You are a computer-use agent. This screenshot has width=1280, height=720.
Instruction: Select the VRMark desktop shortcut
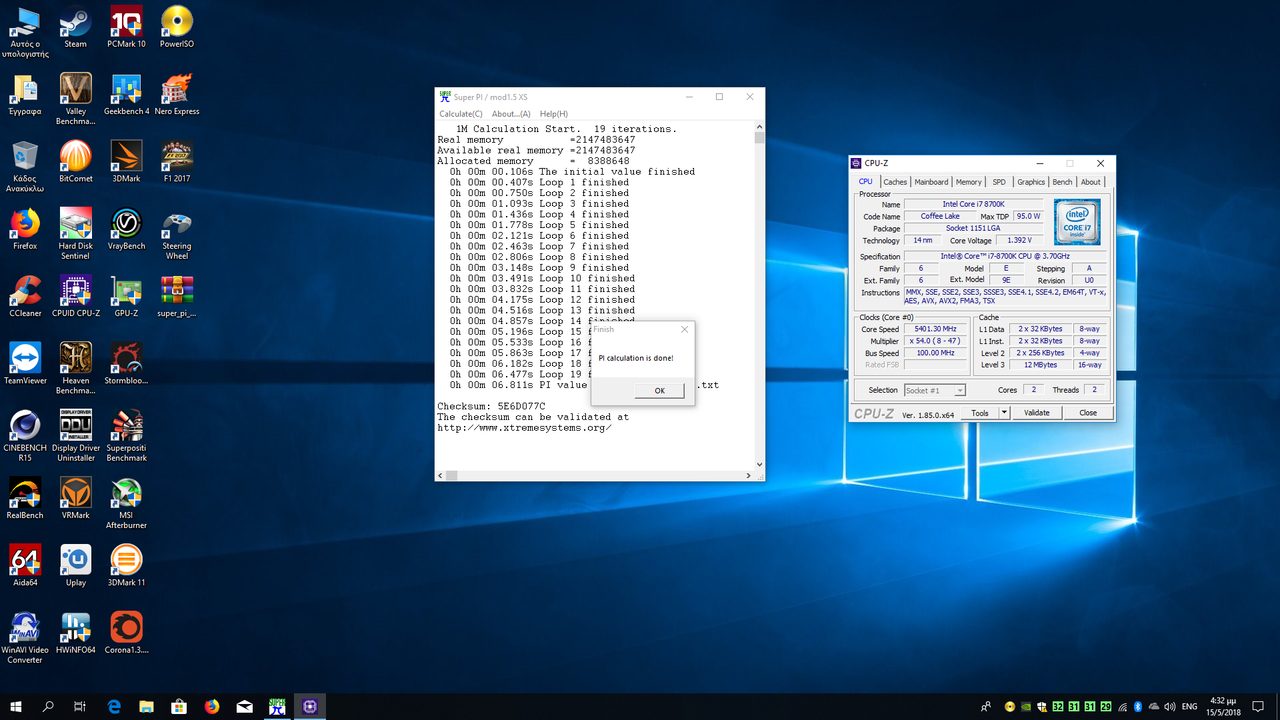(75, 498)
